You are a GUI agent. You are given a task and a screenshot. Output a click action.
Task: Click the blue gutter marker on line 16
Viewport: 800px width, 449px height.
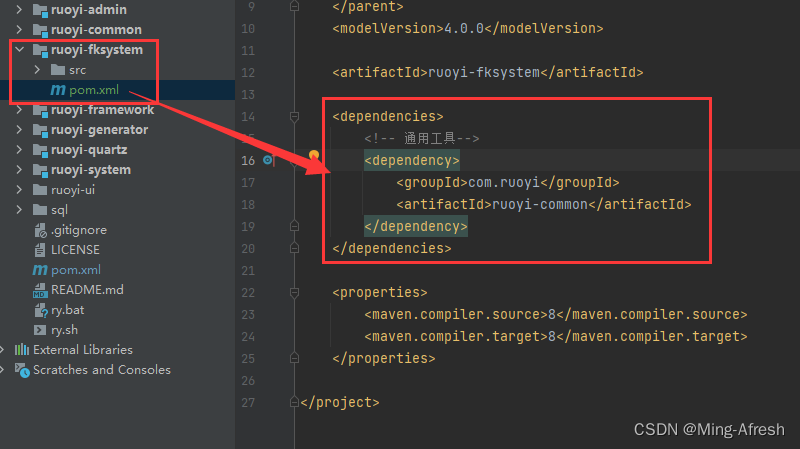[268, 160]
